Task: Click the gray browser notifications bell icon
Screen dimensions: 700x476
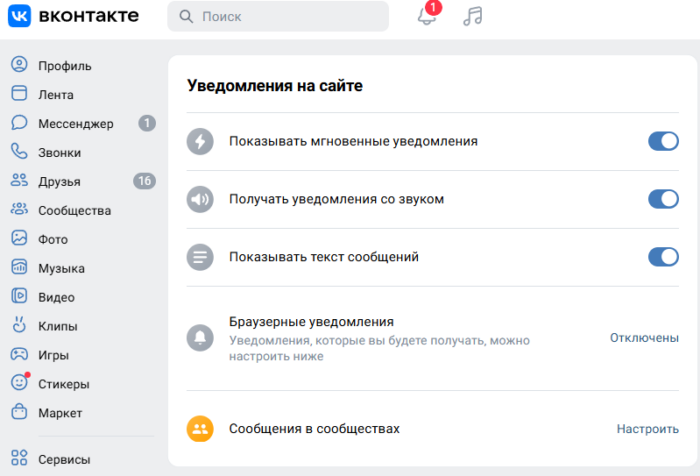Action: tap(200, 338)
